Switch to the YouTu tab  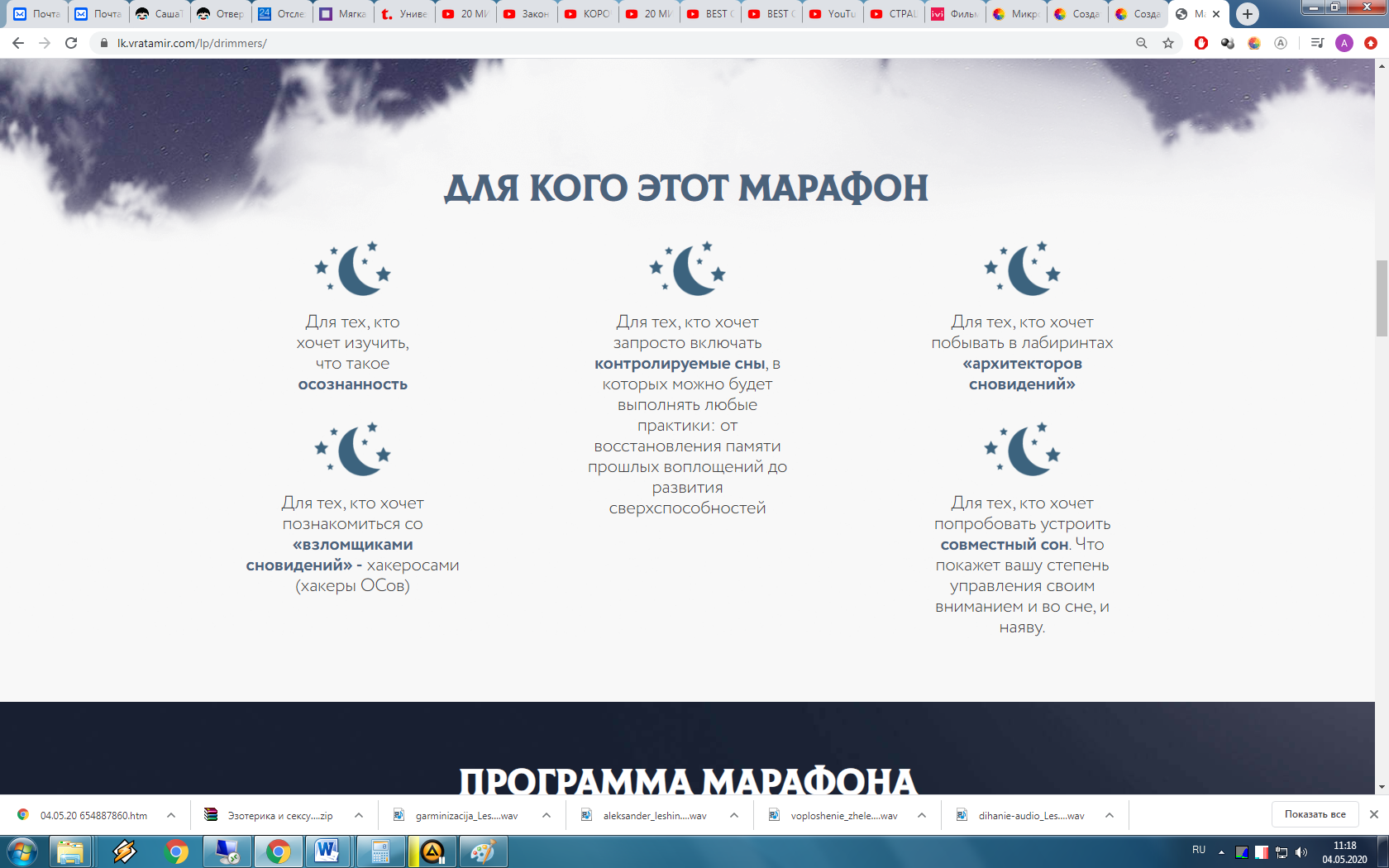833,14
